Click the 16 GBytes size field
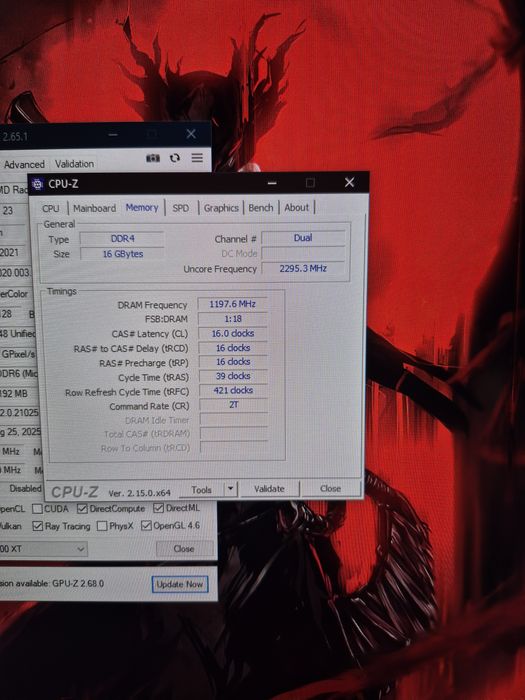The height and width of the screenshot is (700, 525). point(122,254)
